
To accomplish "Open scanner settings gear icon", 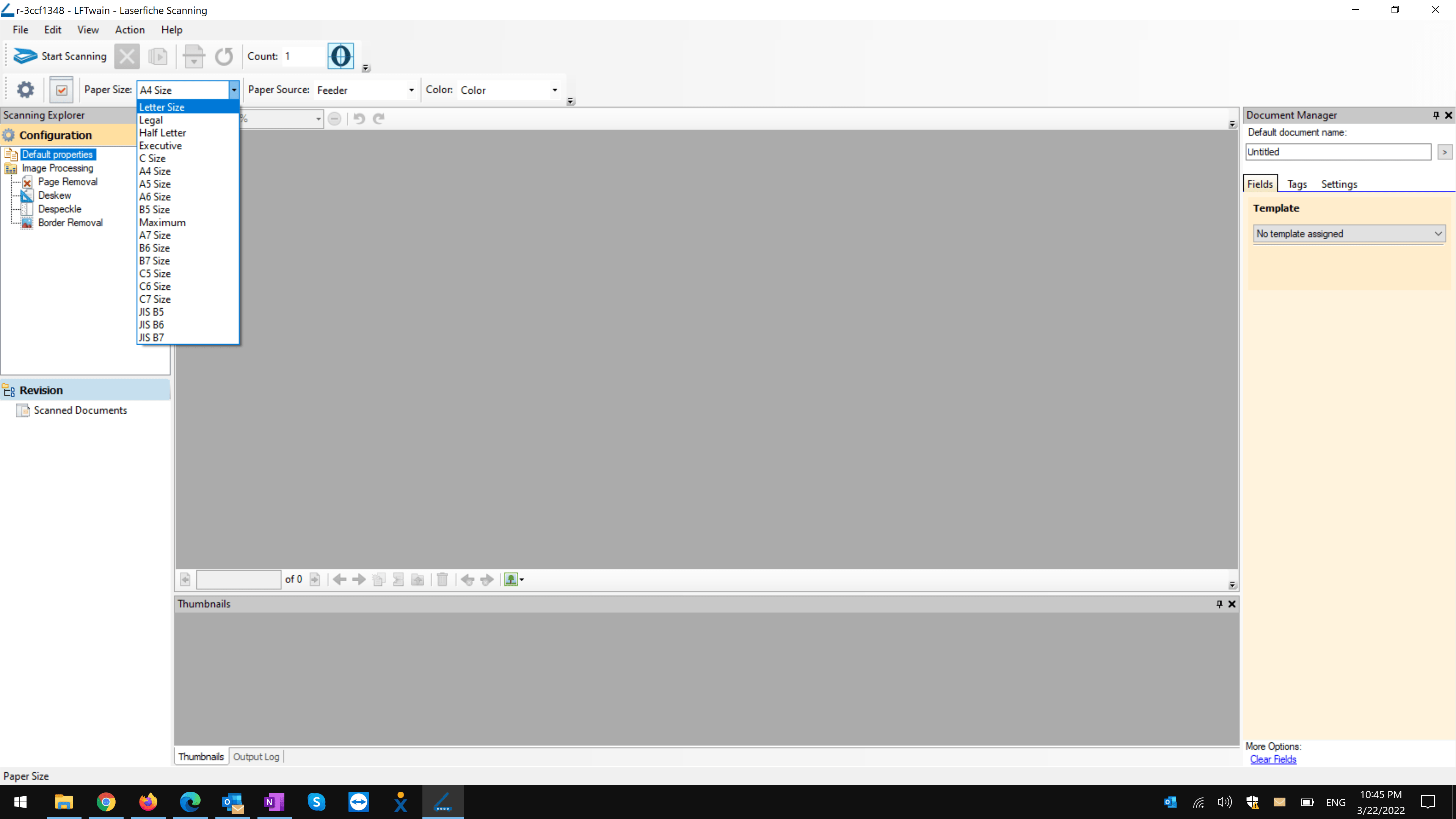I will 25,89.
